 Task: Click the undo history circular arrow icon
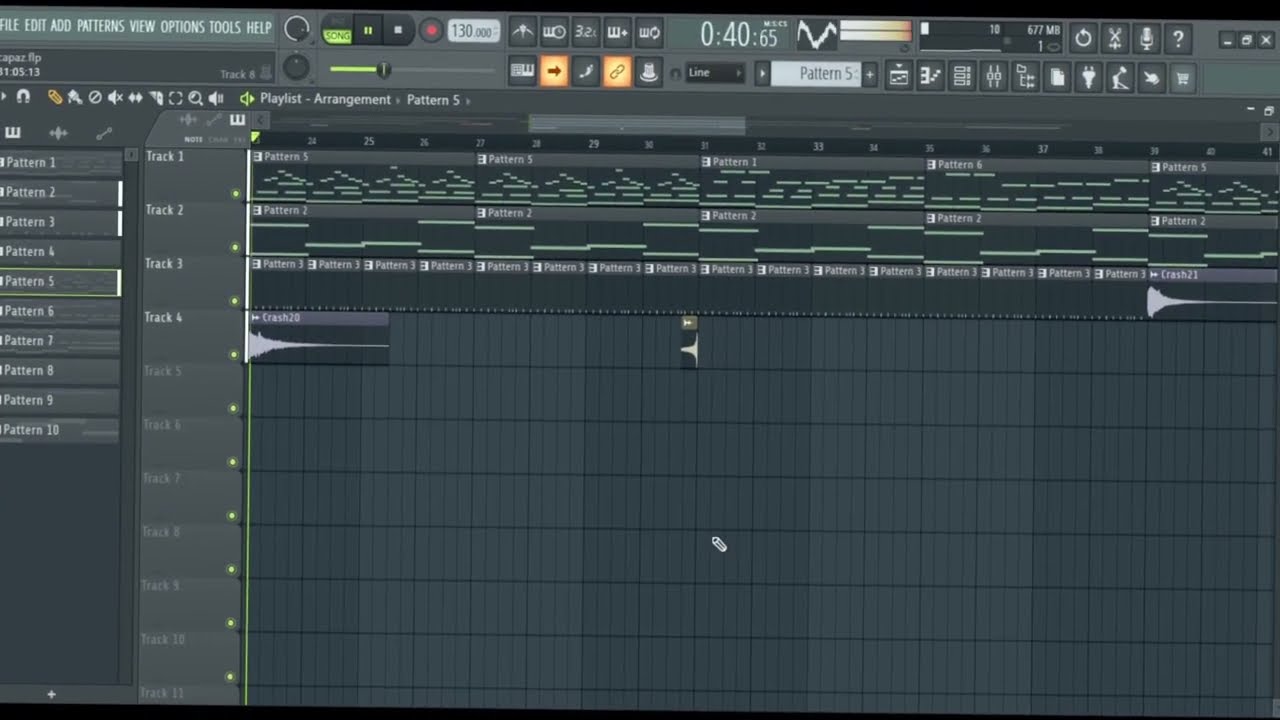[x=1083, y=39]
